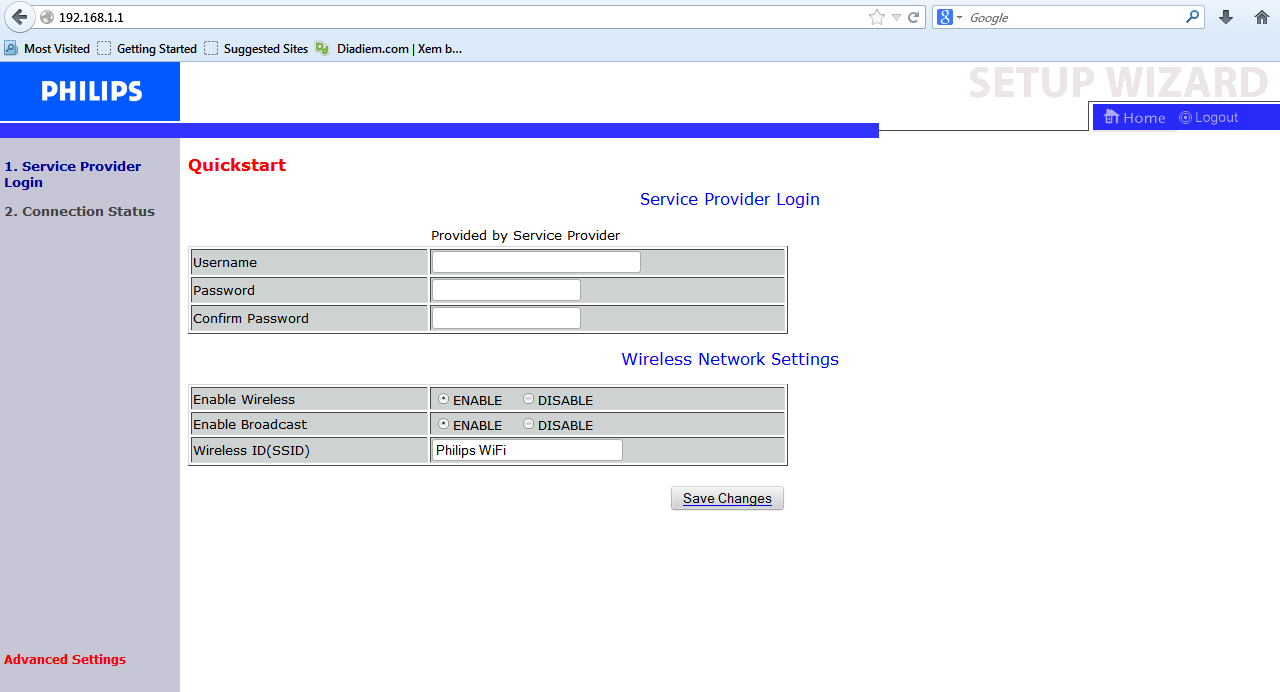Select ENABLE for Enable Wireless
This screenshot has width=1280, height=692.
pyautogui.click(x=443, y=399)
